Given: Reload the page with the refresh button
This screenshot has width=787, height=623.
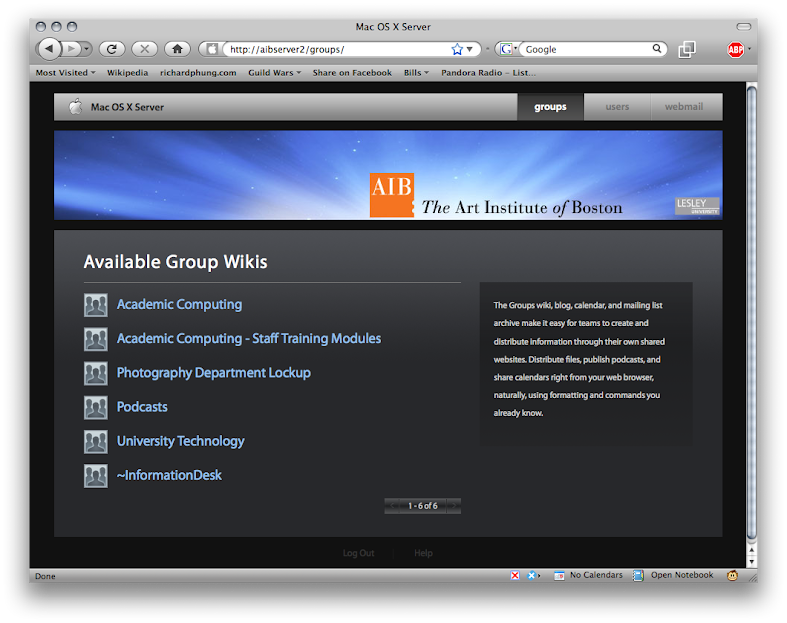Looking at the screenshot, I should pos(111,48).
